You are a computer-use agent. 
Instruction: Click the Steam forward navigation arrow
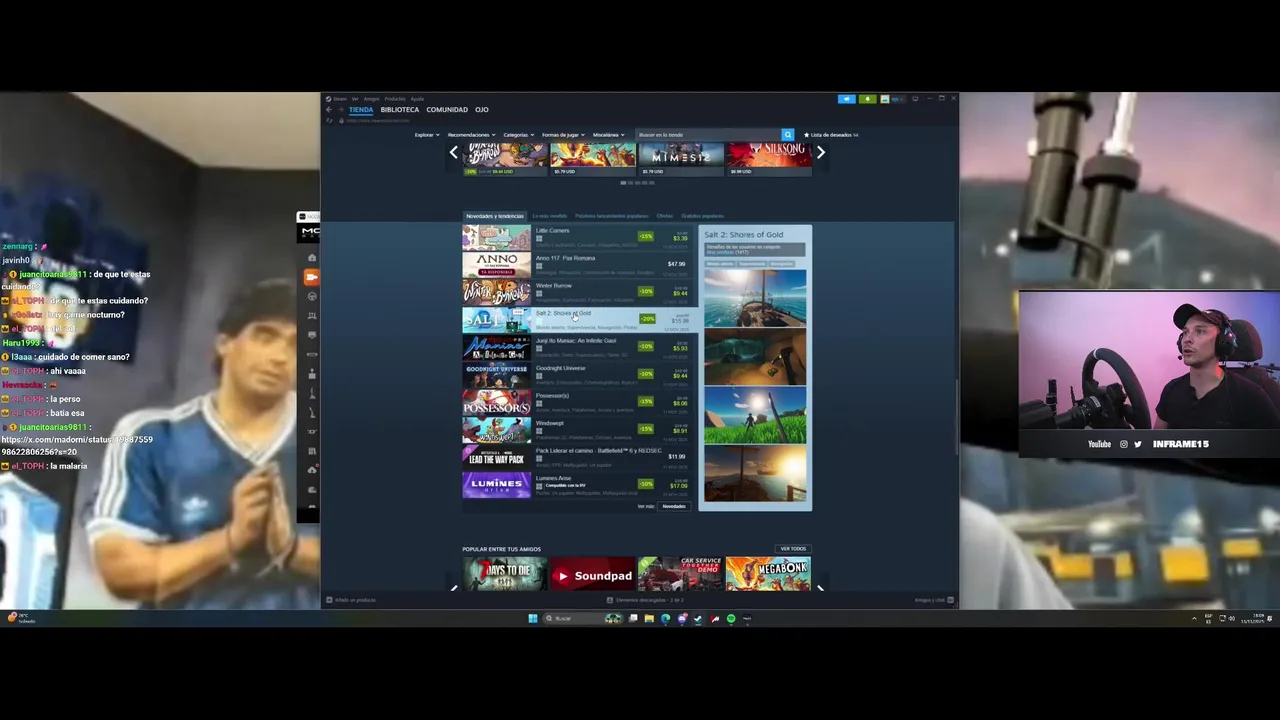pos(341,109)
